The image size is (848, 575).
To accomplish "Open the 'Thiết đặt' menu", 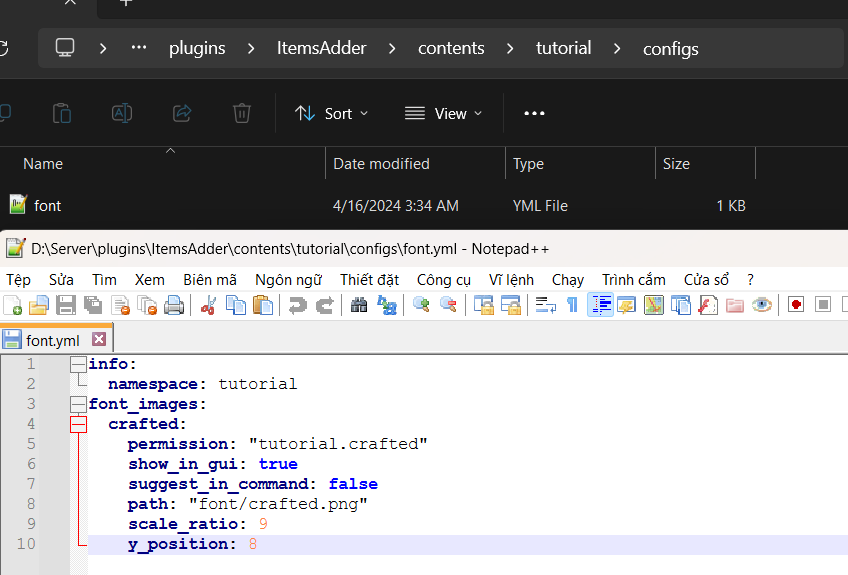I will tap(369, 279).
